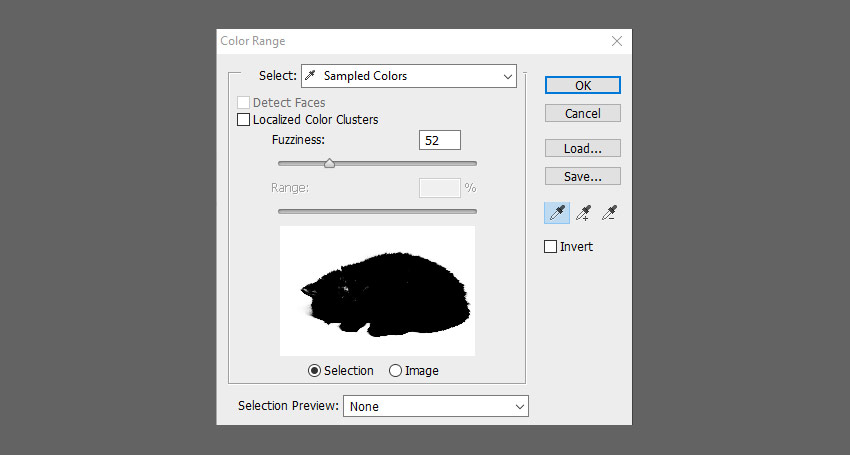Enable Localized Color Clusters checkbox
The height and width of the screenshot is (455, 850).
[243, 119]
